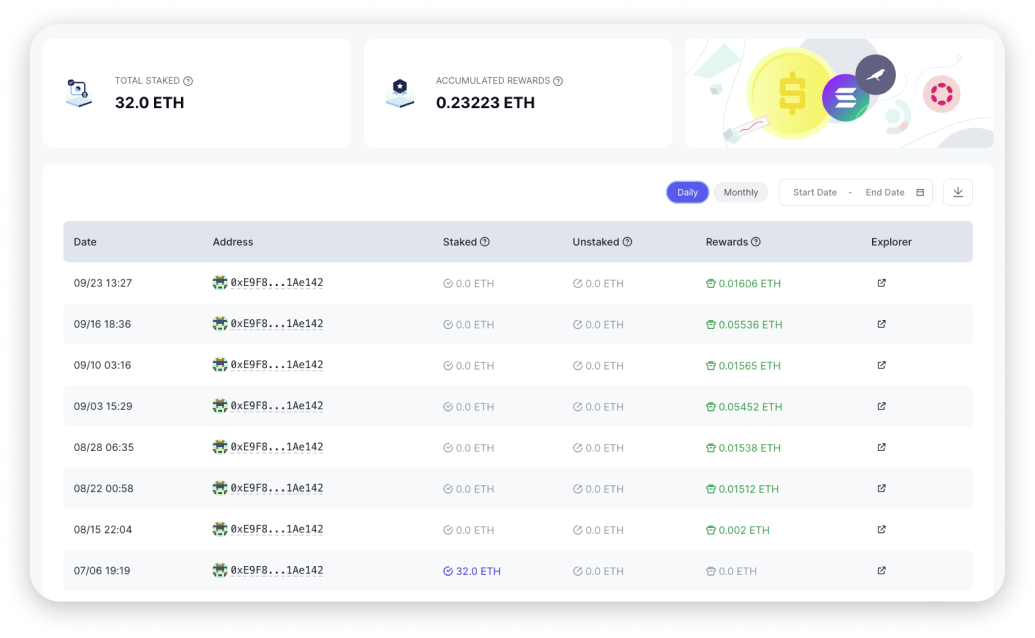Select the Daily view toggle
Image resolution: width=1035 pixels, height=638 pixels.
point(687,192)
